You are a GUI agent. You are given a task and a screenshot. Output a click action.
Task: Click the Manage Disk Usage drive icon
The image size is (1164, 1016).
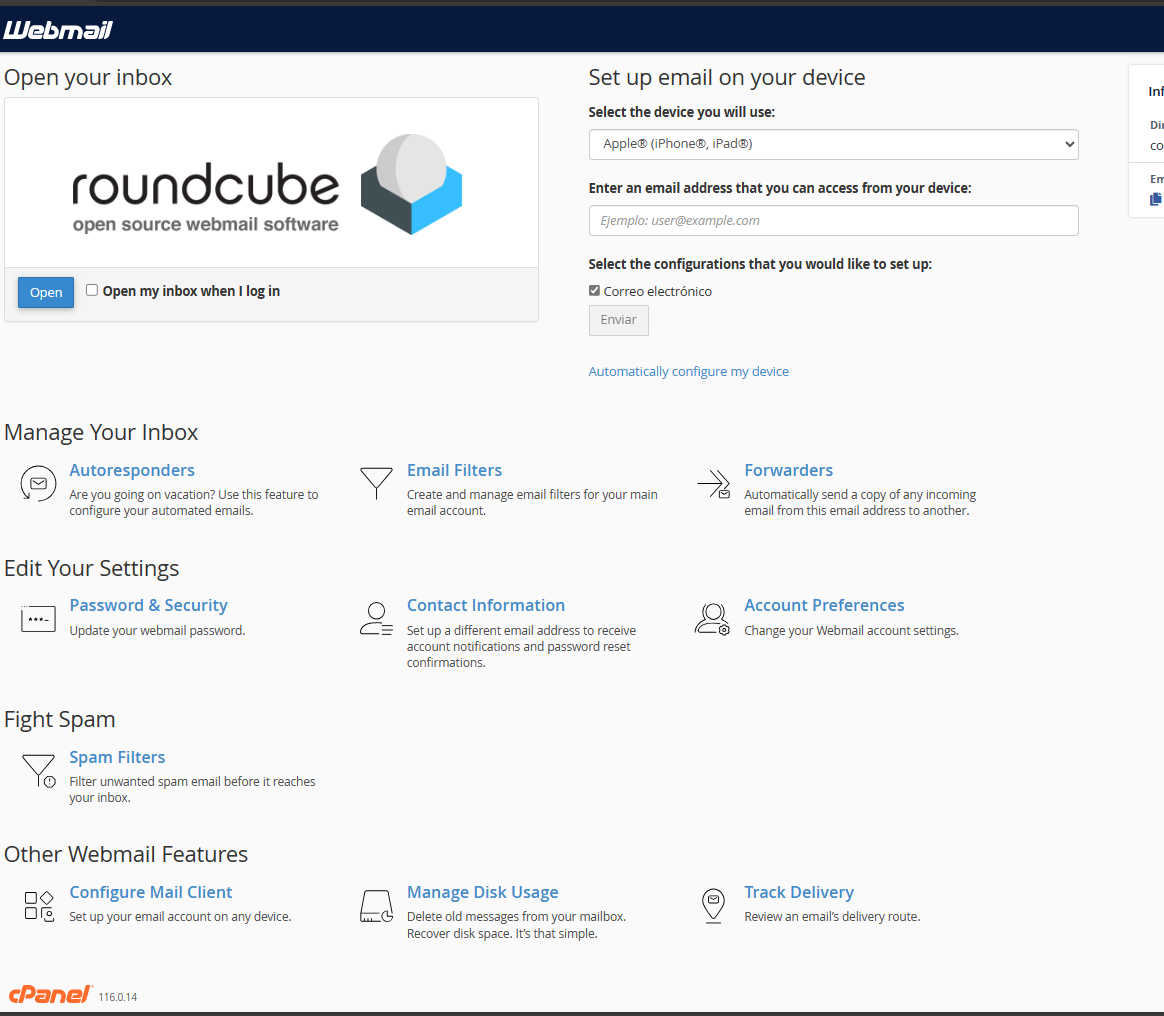point(376,906)
